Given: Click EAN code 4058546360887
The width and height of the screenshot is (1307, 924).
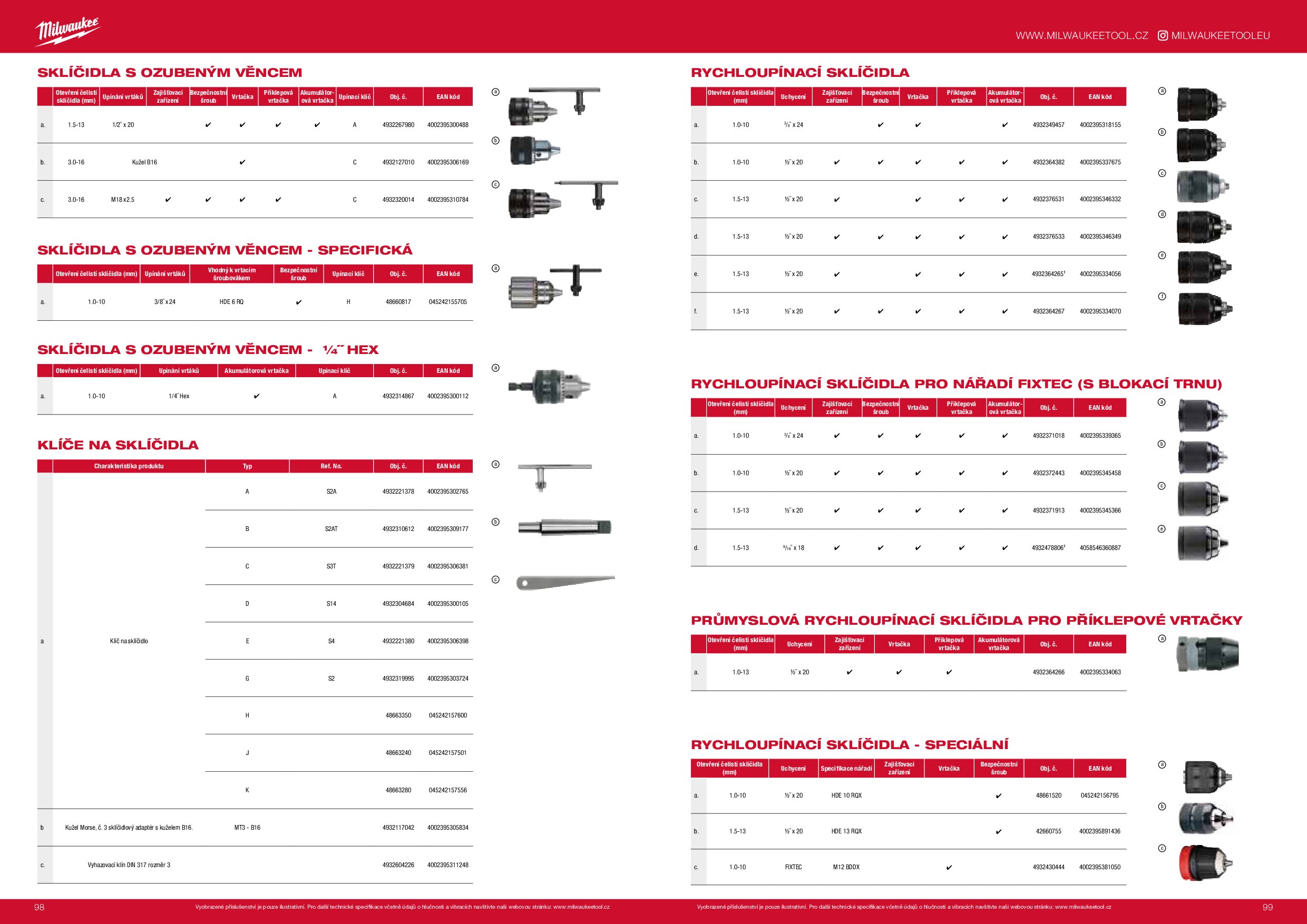Looking at the screenshot, I should pos(1100,548).
